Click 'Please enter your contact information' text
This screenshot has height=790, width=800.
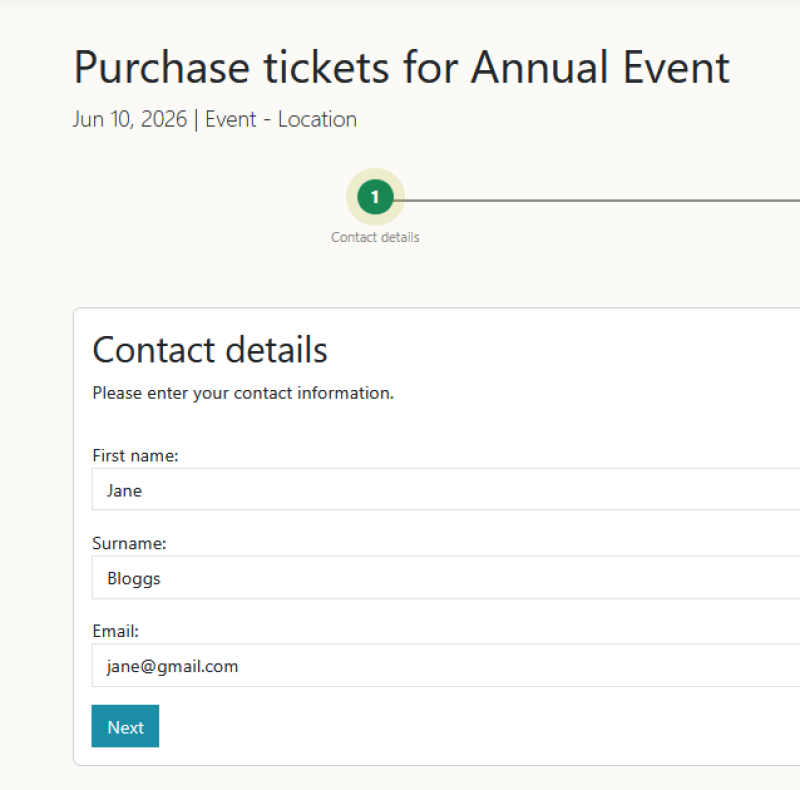(243, 393)
